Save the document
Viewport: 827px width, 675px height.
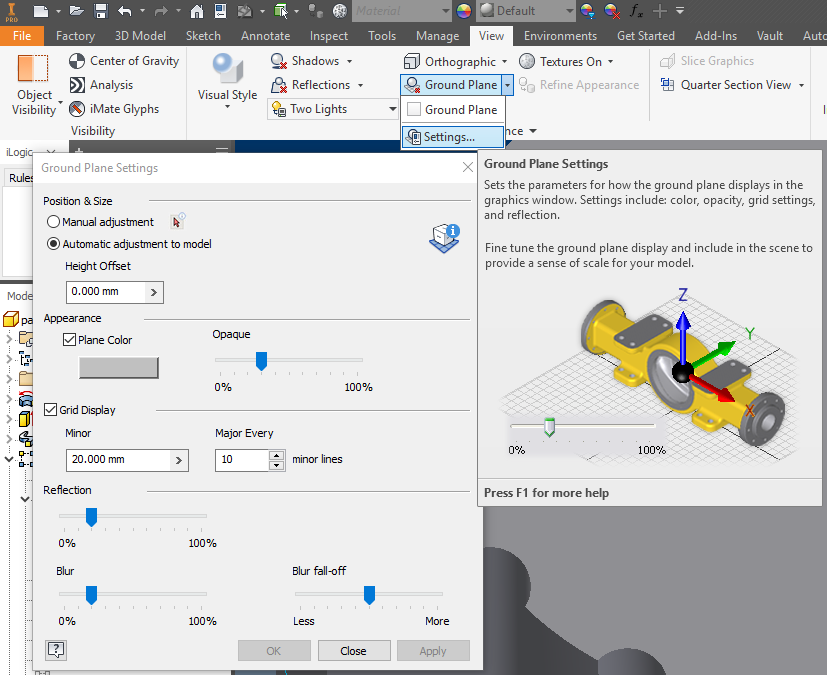coord(101,10)
